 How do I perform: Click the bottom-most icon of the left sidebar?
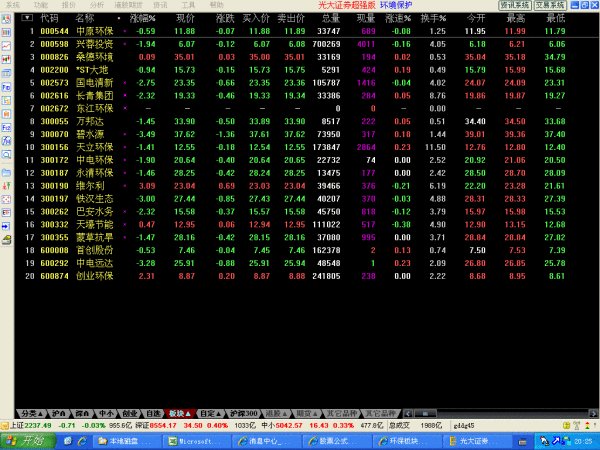(6, 240)
